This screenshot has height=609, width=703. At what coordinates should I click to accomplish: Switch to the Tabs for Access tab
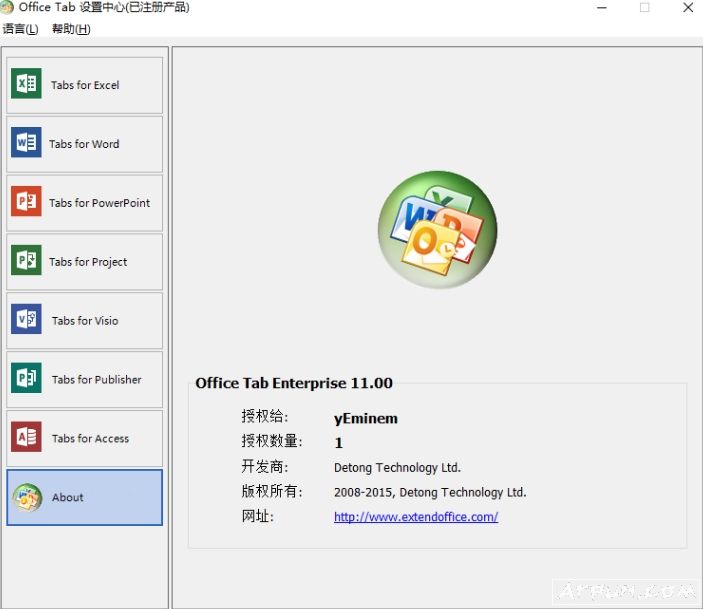[85, 438]
